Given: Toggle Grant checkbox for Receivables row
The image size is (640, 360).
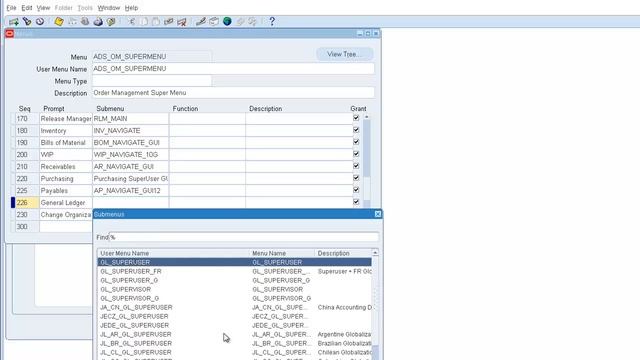Looking at the screenshot, I should tap(356, 166).
